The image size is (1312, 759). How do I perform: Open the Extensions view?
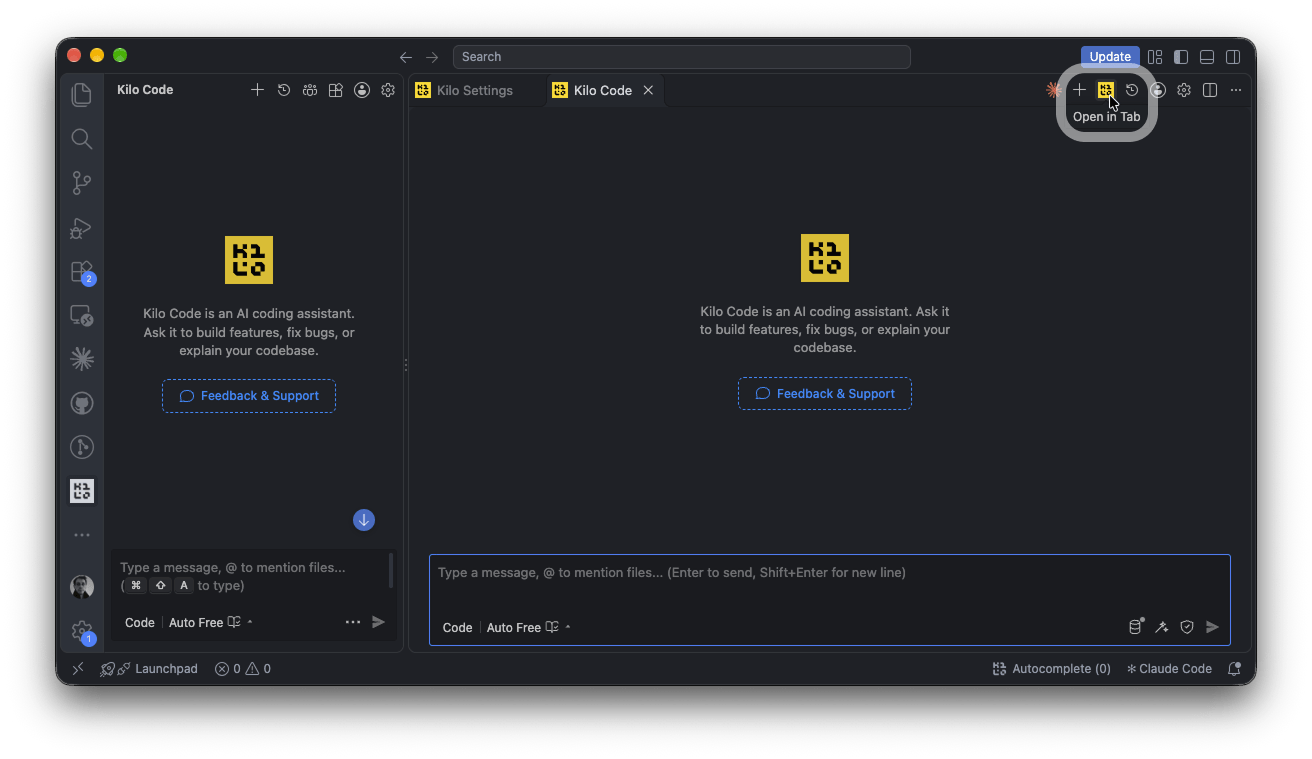pyautogui.click(x=82, y=272)
